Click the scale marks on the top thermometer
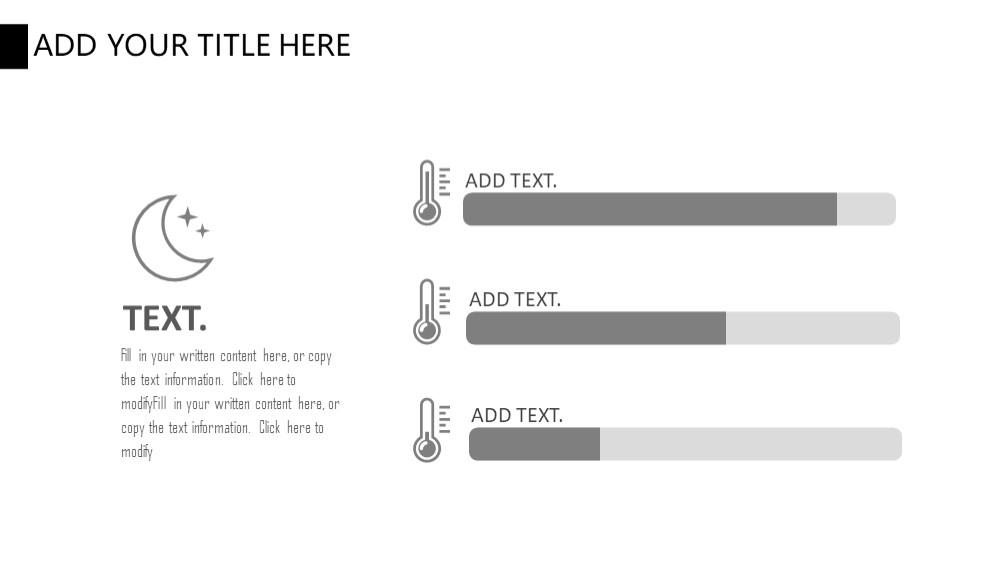 (x=445, y=181)
